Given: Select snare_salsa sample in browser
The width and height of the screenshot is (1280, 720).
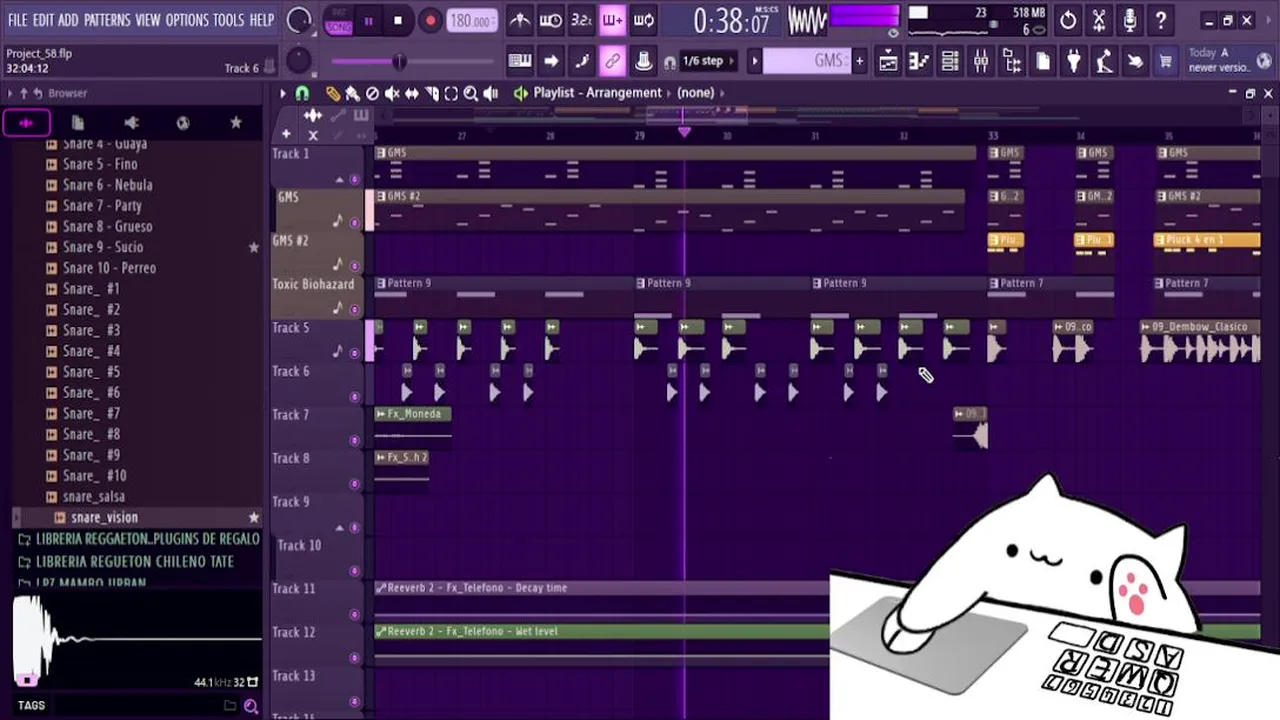Looking at the screenshot, I should point(93,497).
